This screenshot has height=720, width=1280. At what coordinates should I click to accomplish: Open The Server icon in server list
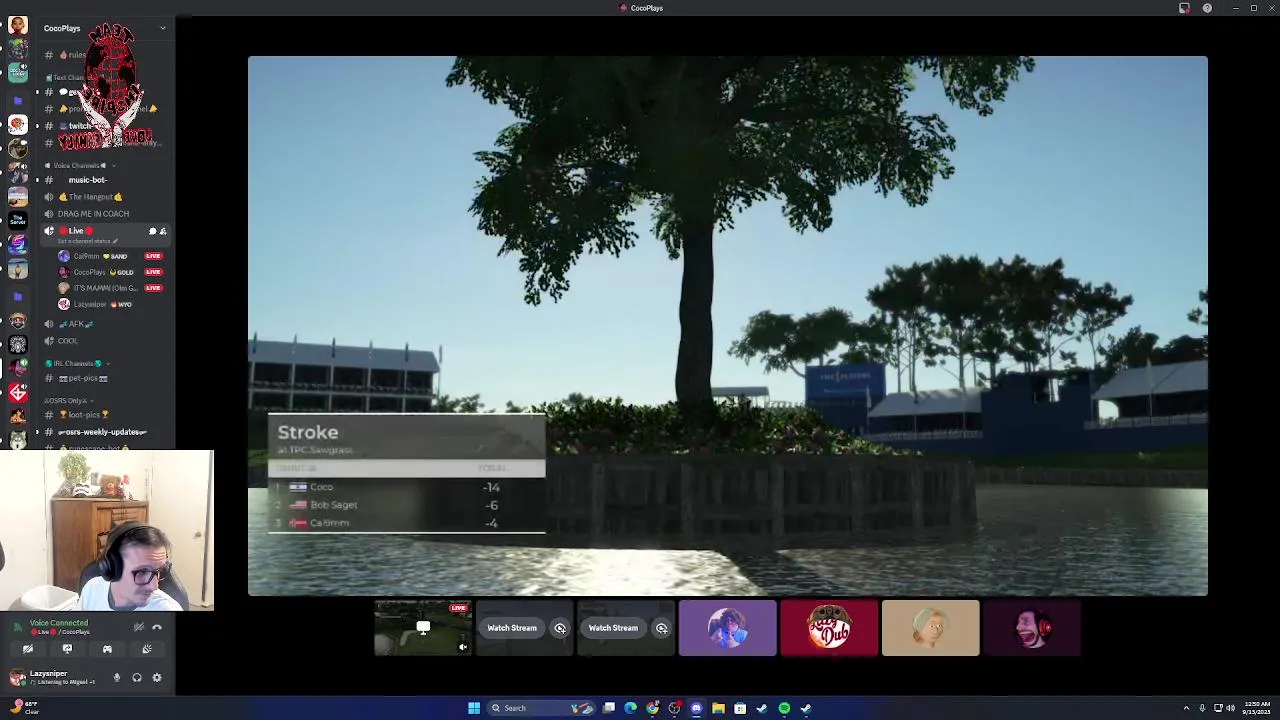18,219
